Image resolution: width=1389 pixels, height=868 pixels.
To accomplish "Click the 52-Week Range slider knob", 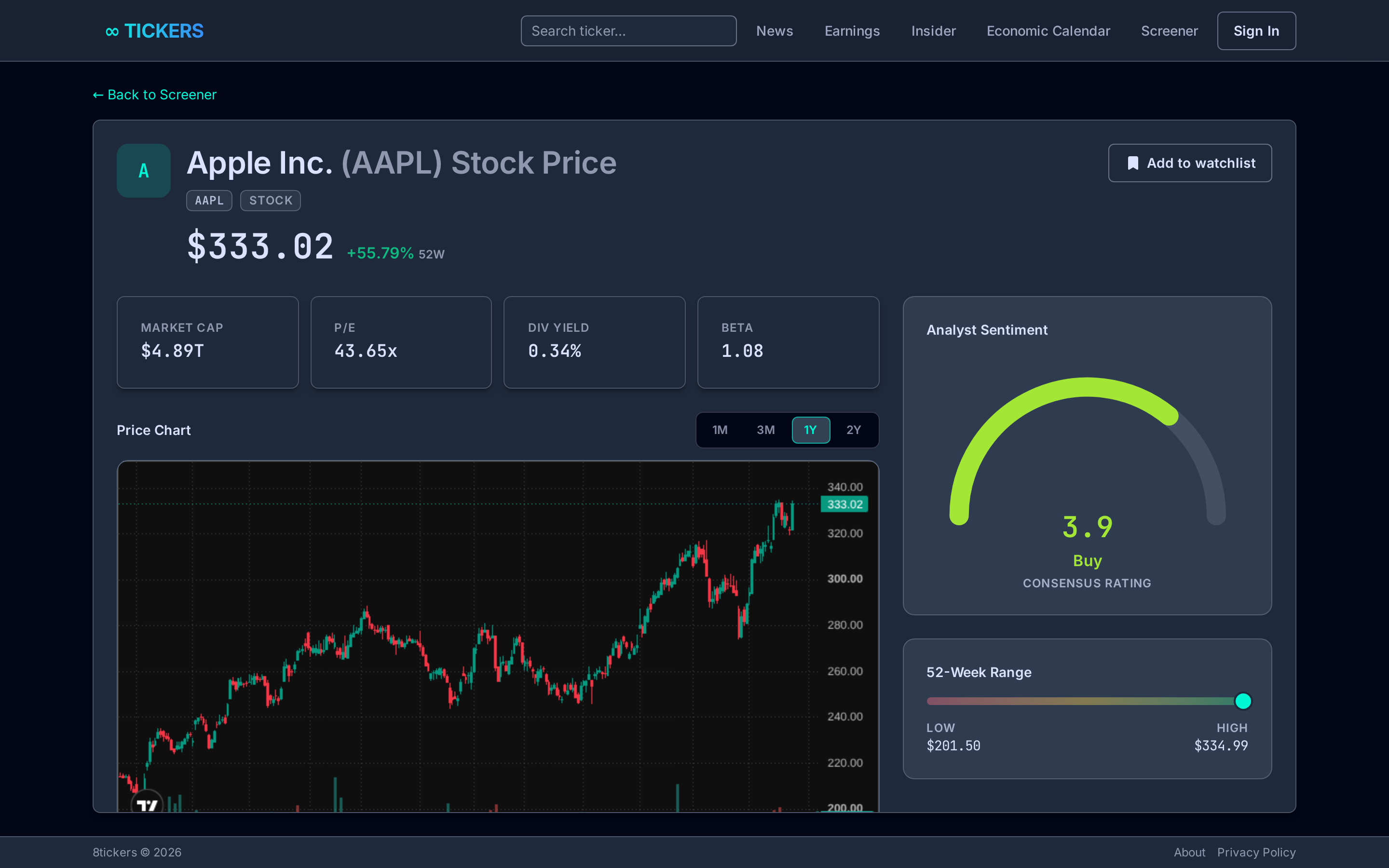I will click(1243, 701).
